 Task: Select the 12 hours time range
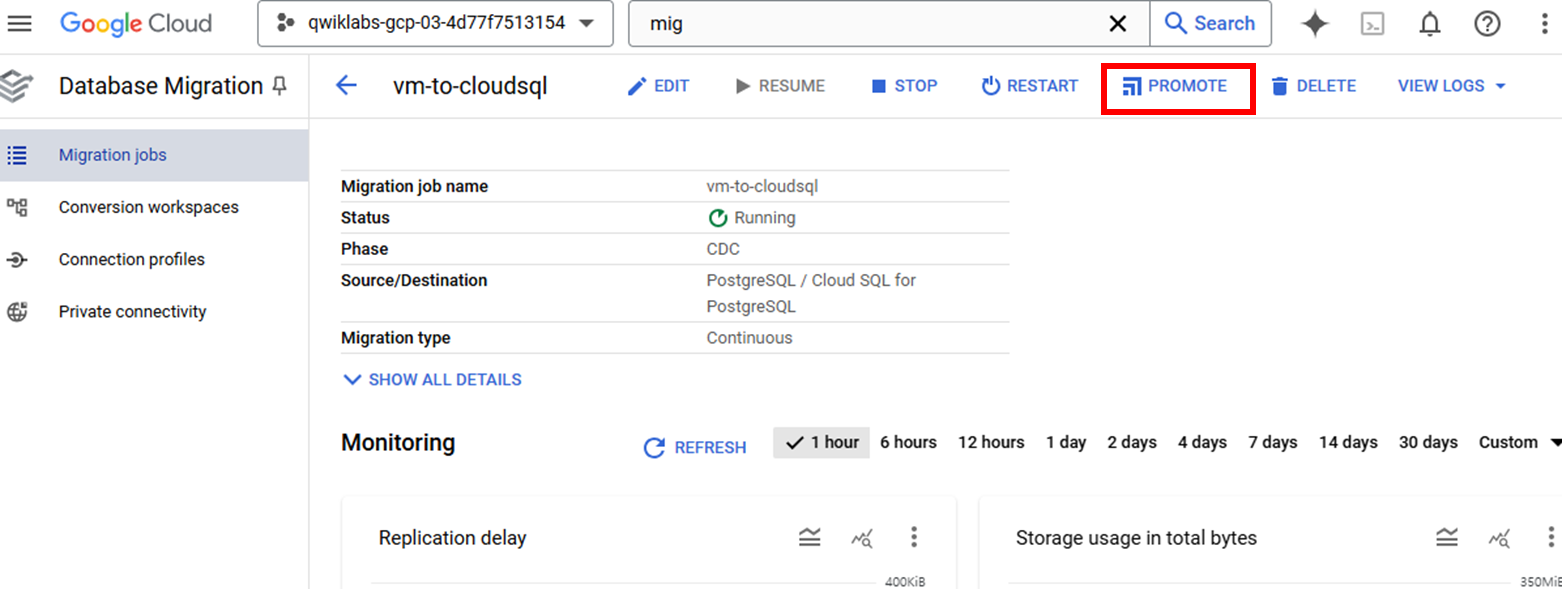coord(991,442)
